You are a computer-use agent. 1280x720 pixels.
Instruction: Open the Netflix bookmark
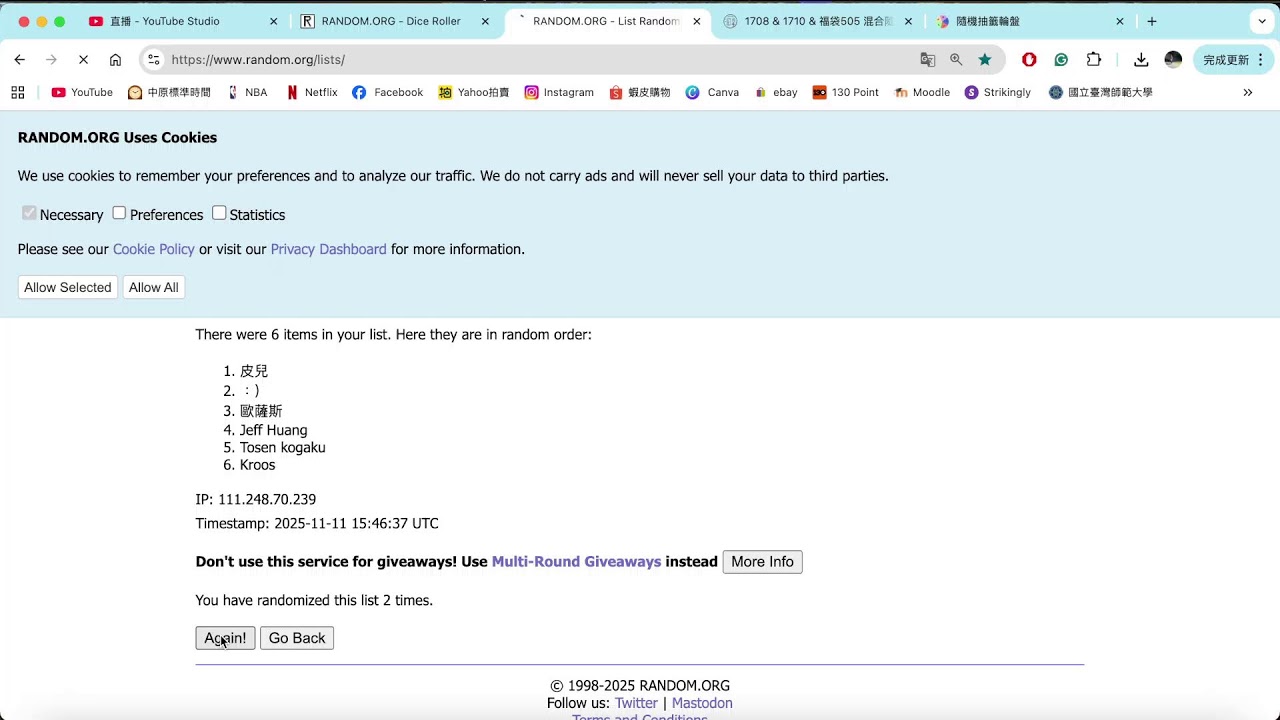(x=311, y=92)
